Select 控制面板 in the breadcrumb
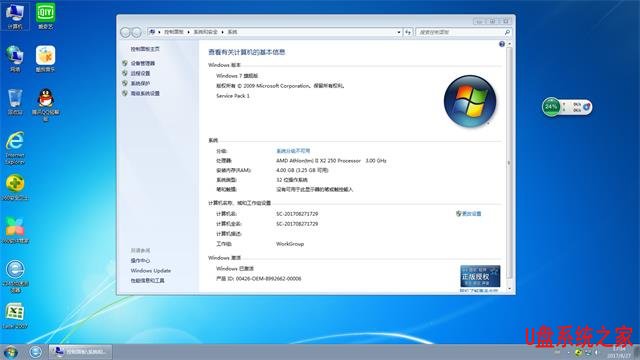 (x=174, y=32)
